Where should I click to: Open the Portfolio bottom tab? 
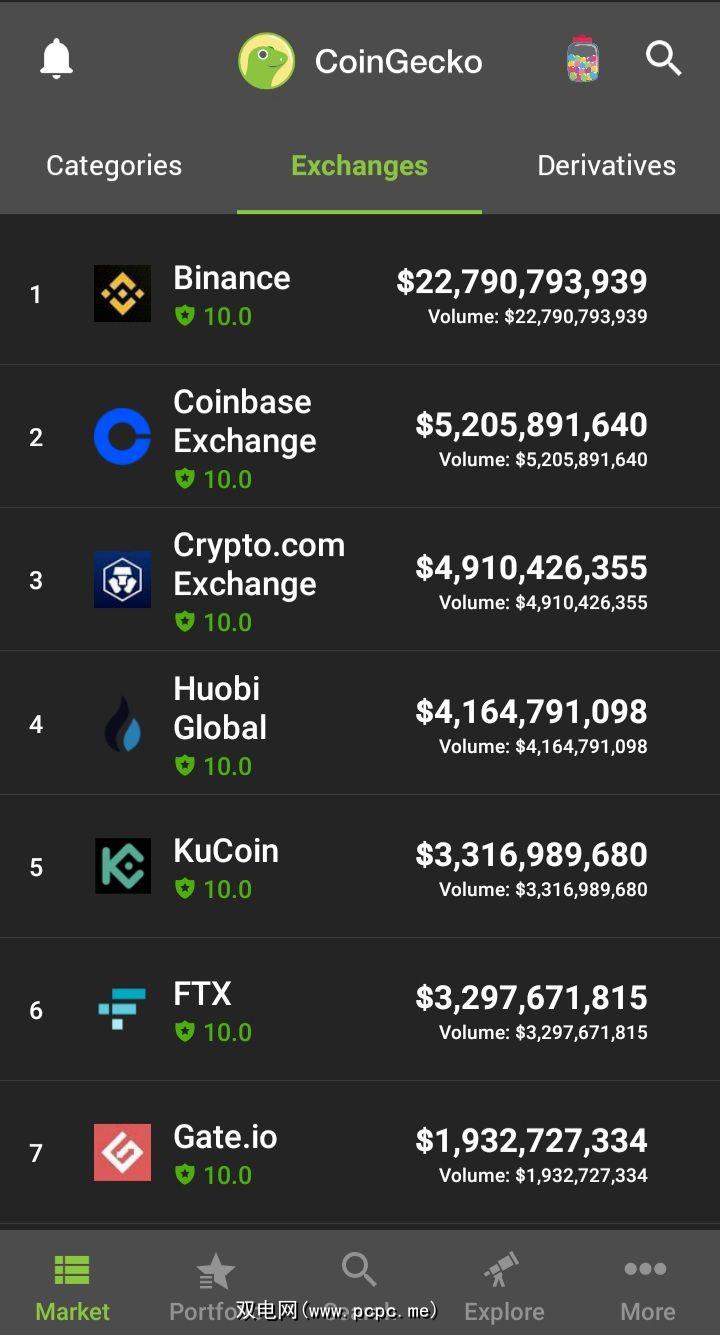[214, 1287]
